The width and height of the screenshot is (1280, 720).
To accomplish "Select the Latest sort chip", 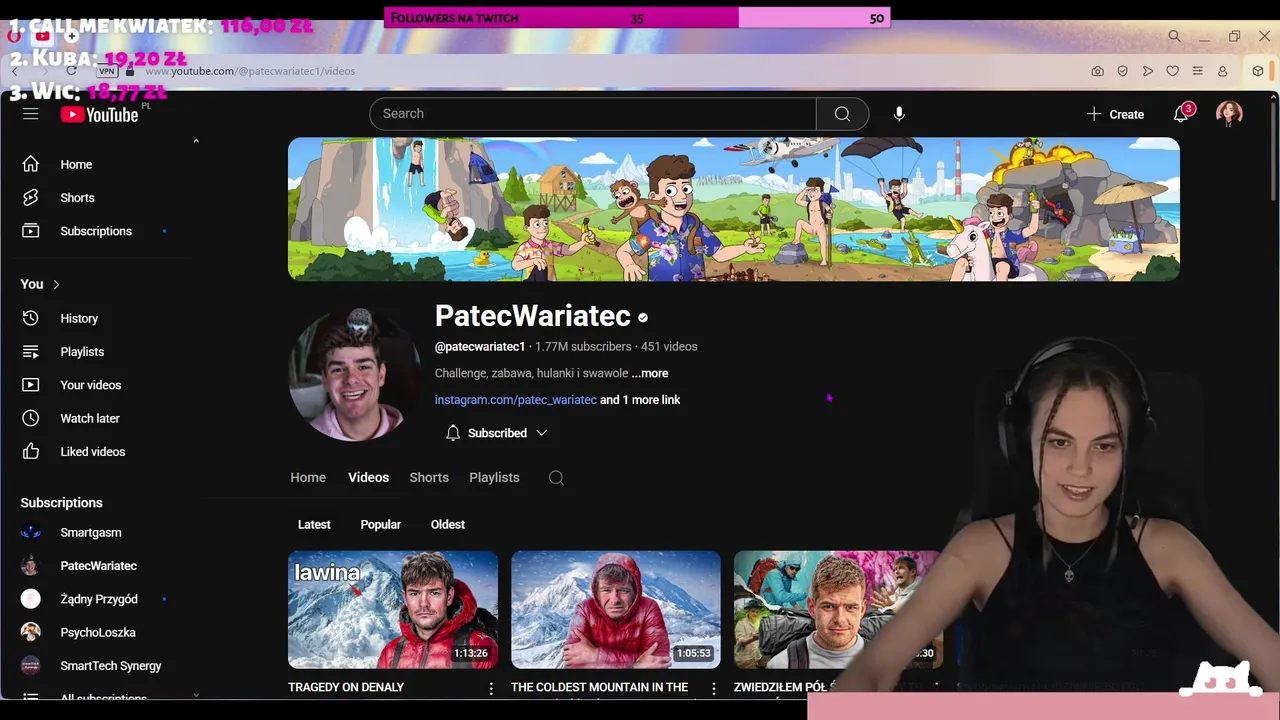I will [314, 525].
